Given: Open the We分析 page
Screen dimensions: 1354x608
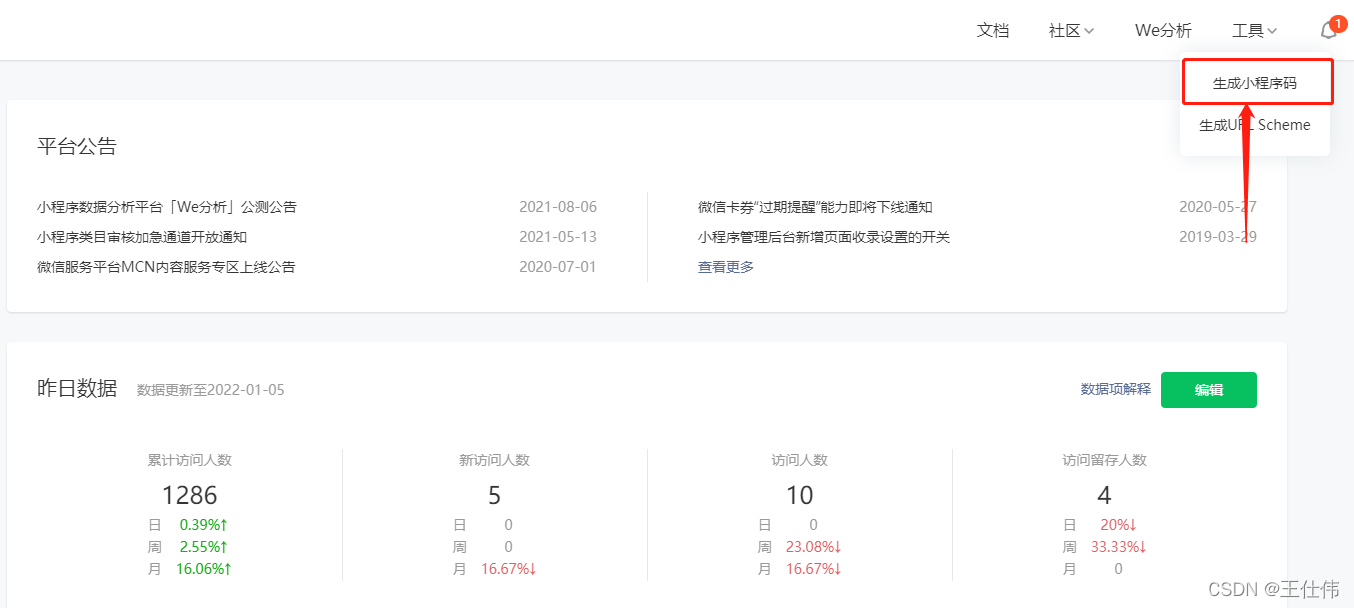Looking at the screenshot, I should tap(1163, 31).
